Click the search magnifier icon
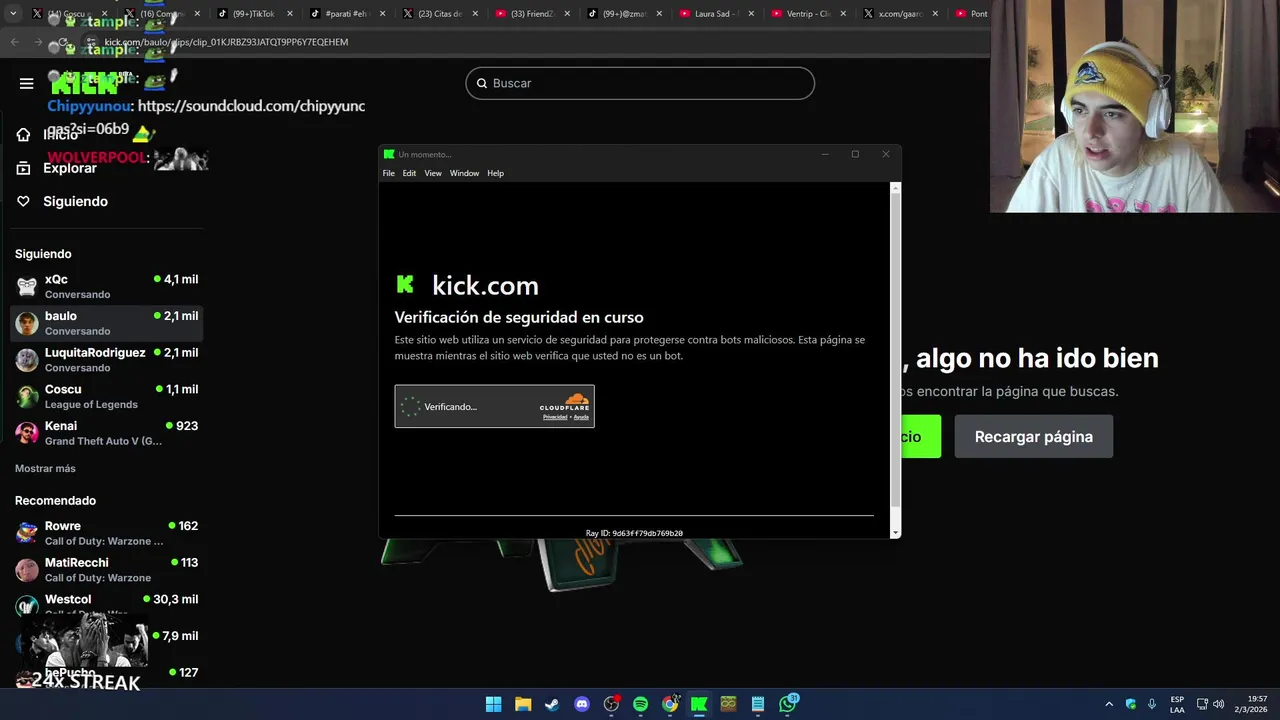The image size is (1280, 720). tap(482, 83)
